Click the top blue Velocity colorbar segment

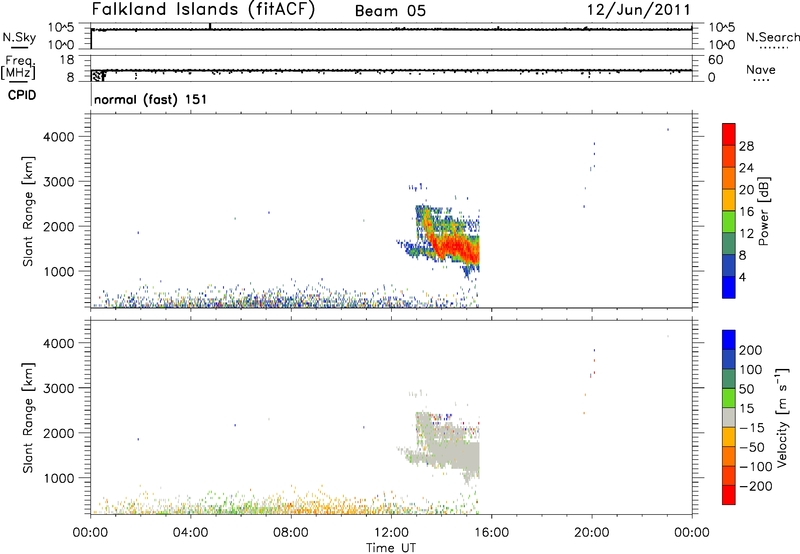729,340
